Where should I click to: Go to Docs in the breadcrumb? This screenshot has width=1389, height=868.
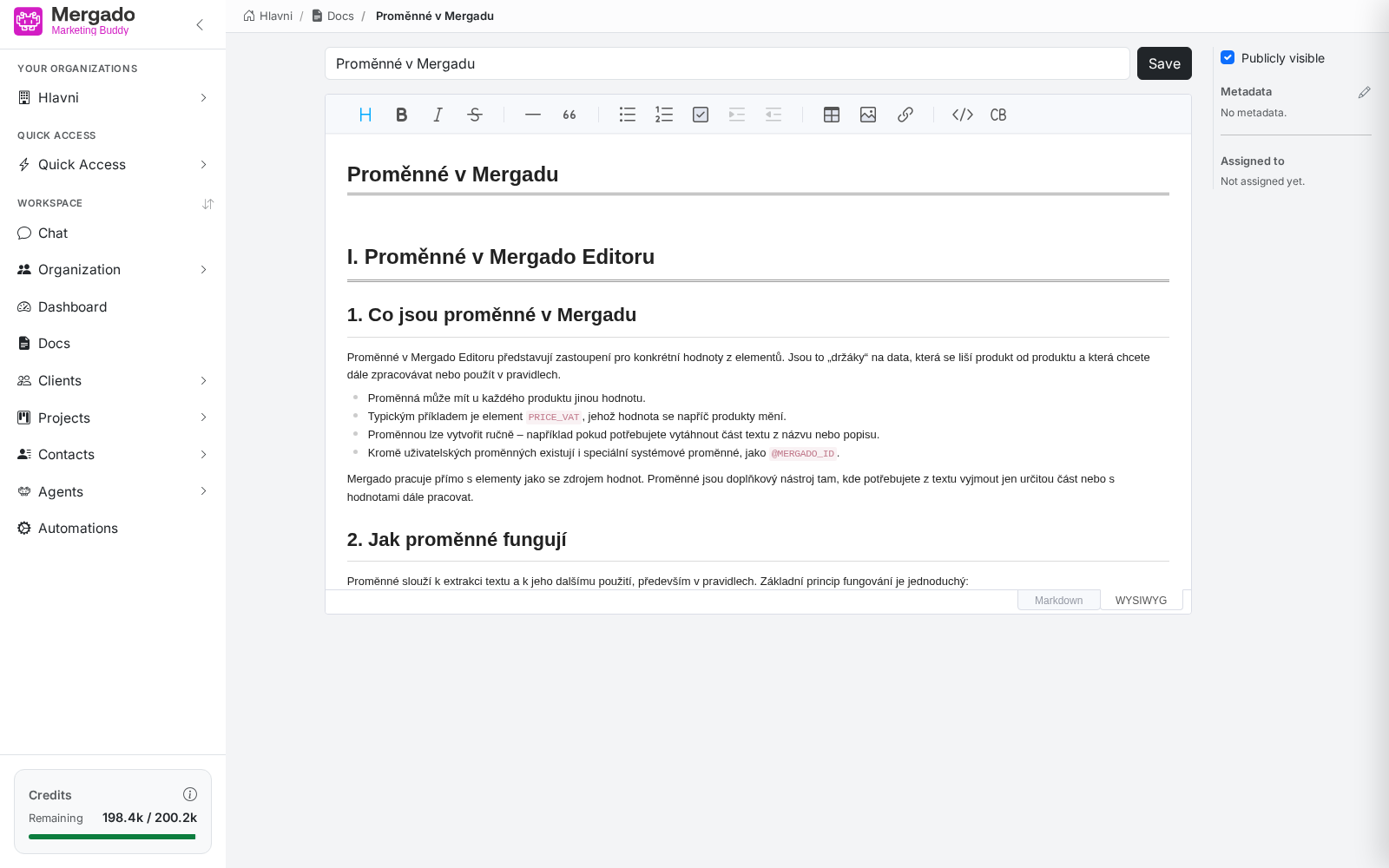pos(333,16)
